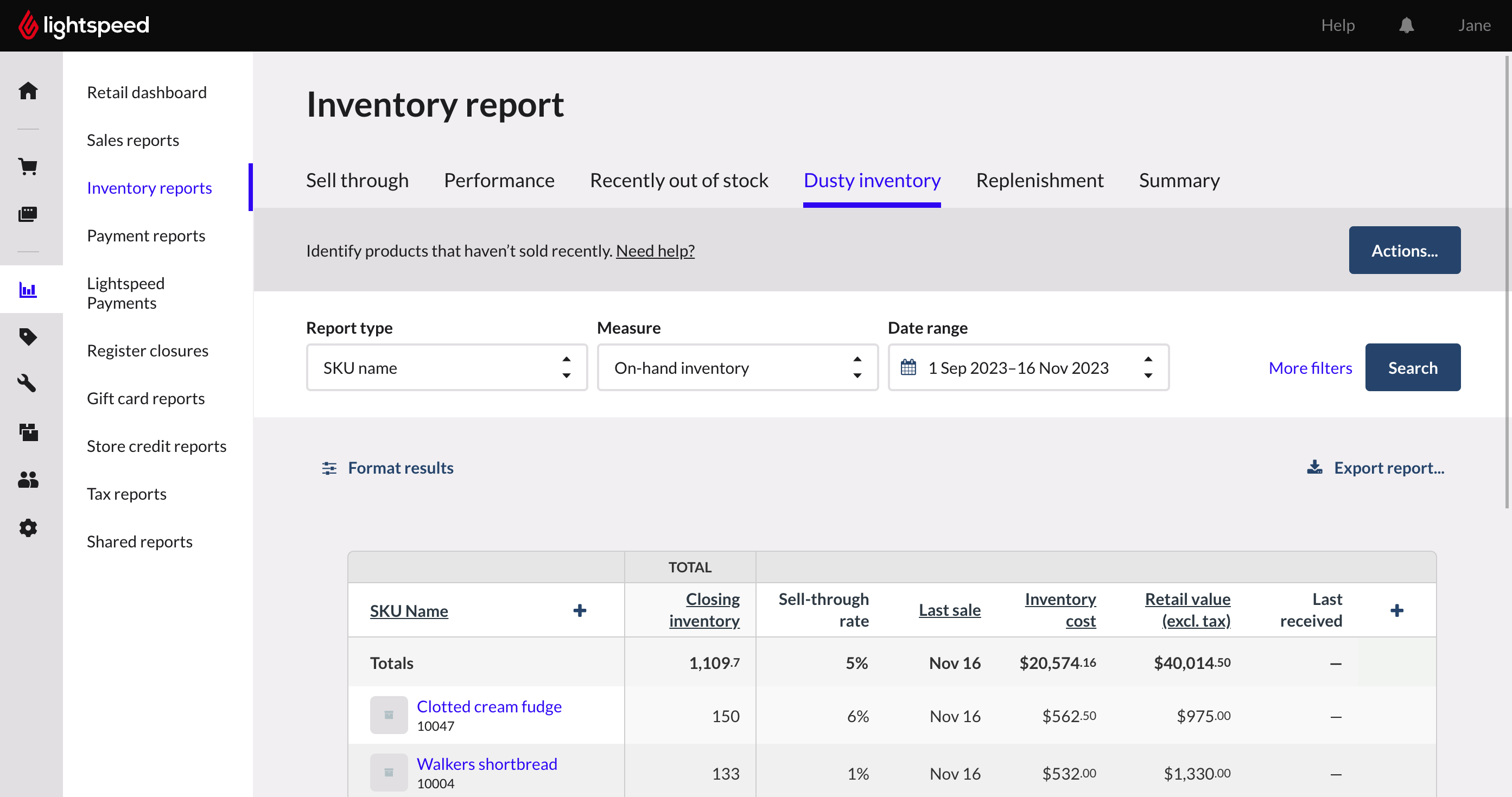The height and width of the screenshot is (797, 1512).
Task: Open Lightspeed Payments in side menu
Action: (125, 293)
